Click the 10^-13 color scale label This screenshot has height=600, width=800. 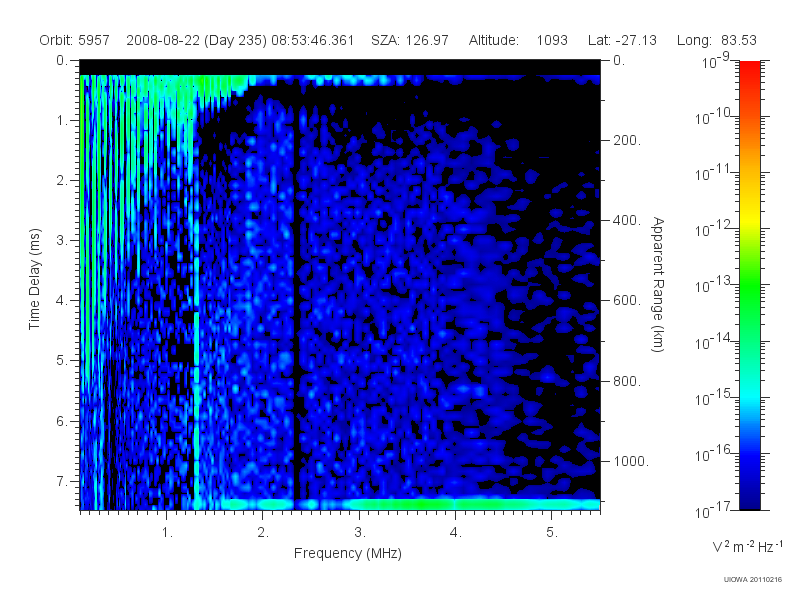tap(714, 285)
